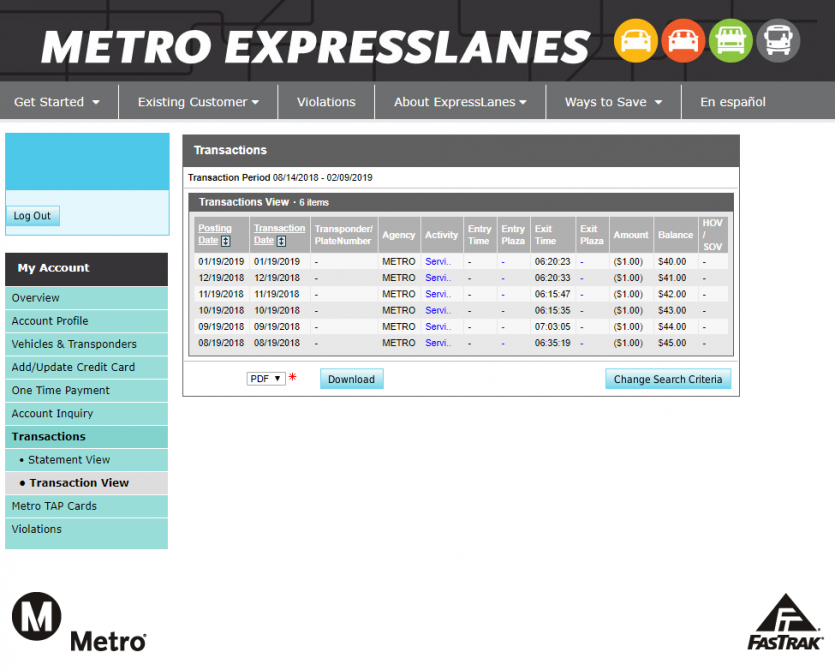Screen dimensions: 835x670
Task: Click Change Search Criteria button
Action: coord(668,379)
